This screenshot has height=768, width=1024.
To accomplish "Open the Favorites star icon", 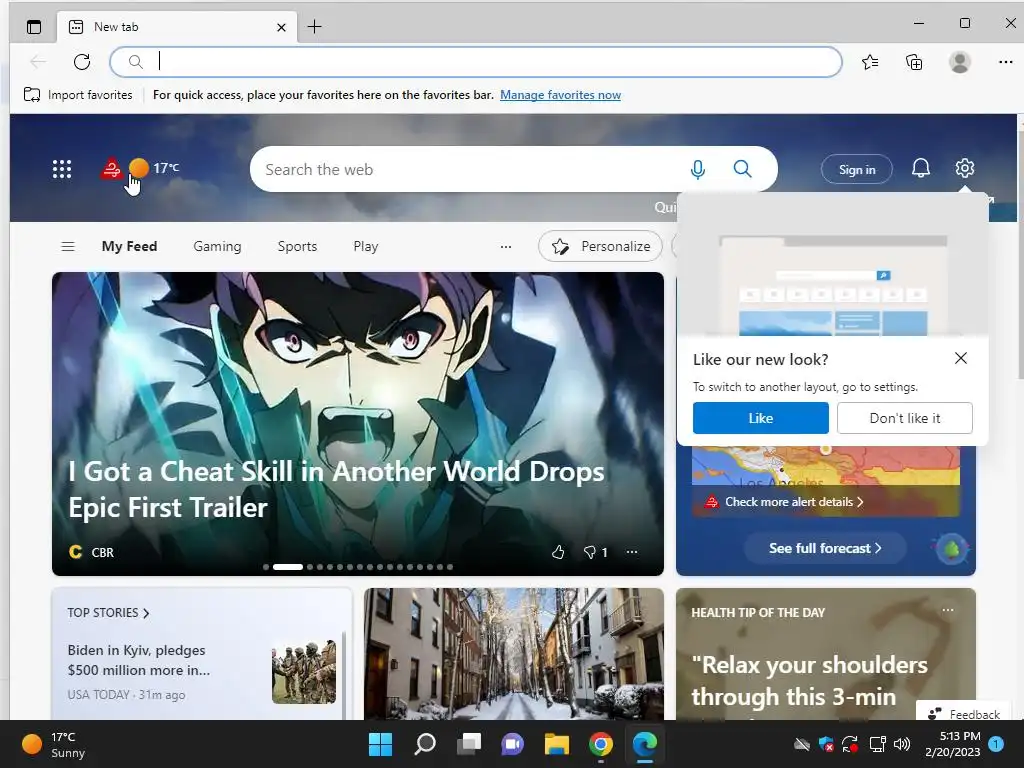I will click(870, 62).
